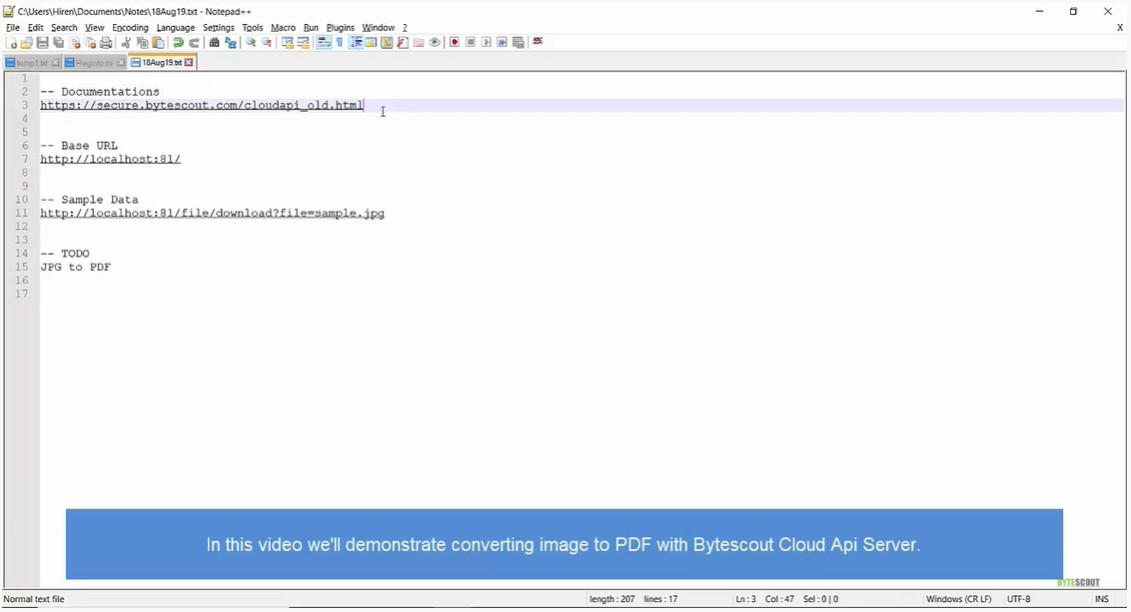Viewport: 1131px width, 612px height.
Task: Close the temp1.txt tab
Action: point(56,63)
